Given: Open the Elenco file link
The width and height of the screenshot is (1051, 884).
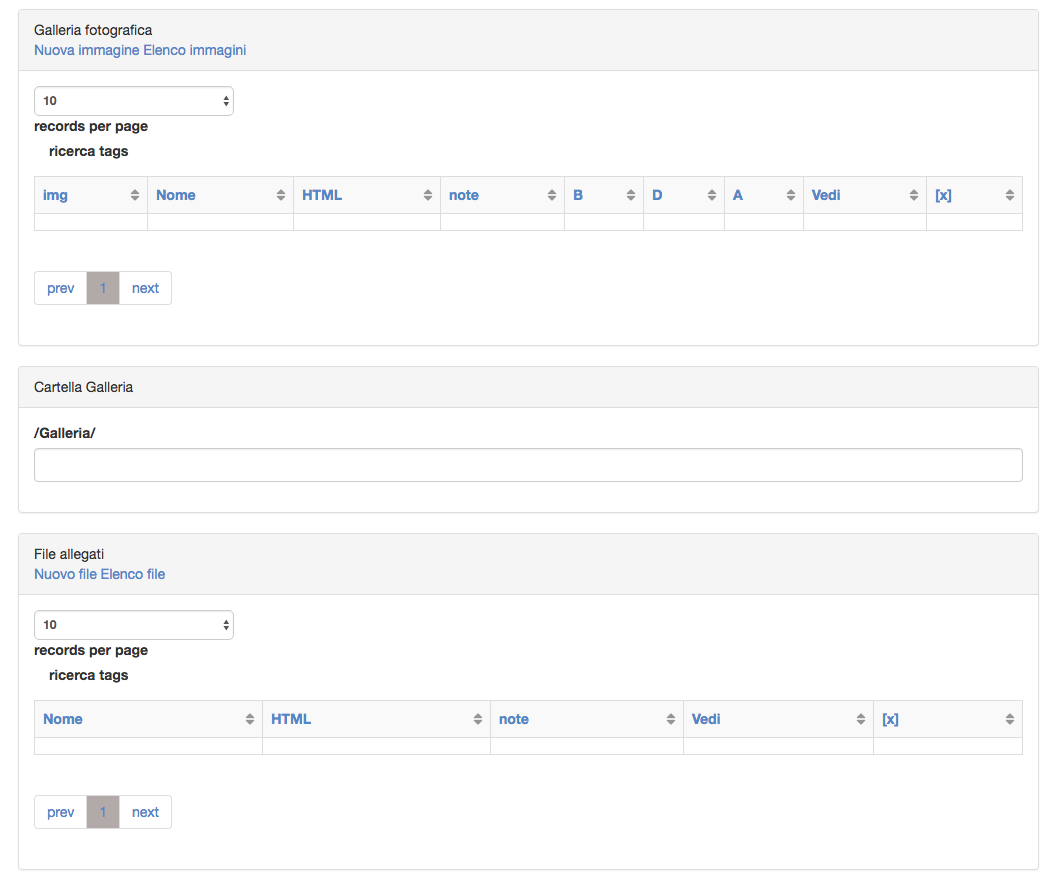Looking at the screenshot, I should tap(133, 574).
